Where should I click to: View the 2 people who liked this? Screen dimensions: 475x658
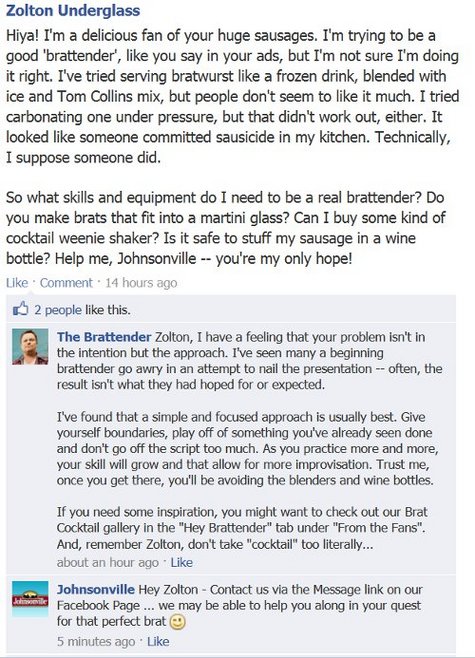pos(58,310)
